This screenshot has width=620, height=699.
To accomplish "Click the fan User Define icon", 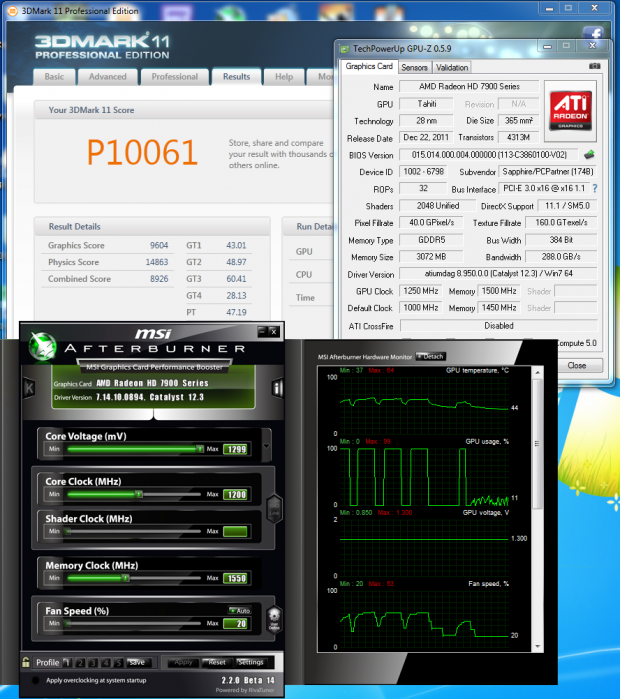I will (x=274, y=619).
